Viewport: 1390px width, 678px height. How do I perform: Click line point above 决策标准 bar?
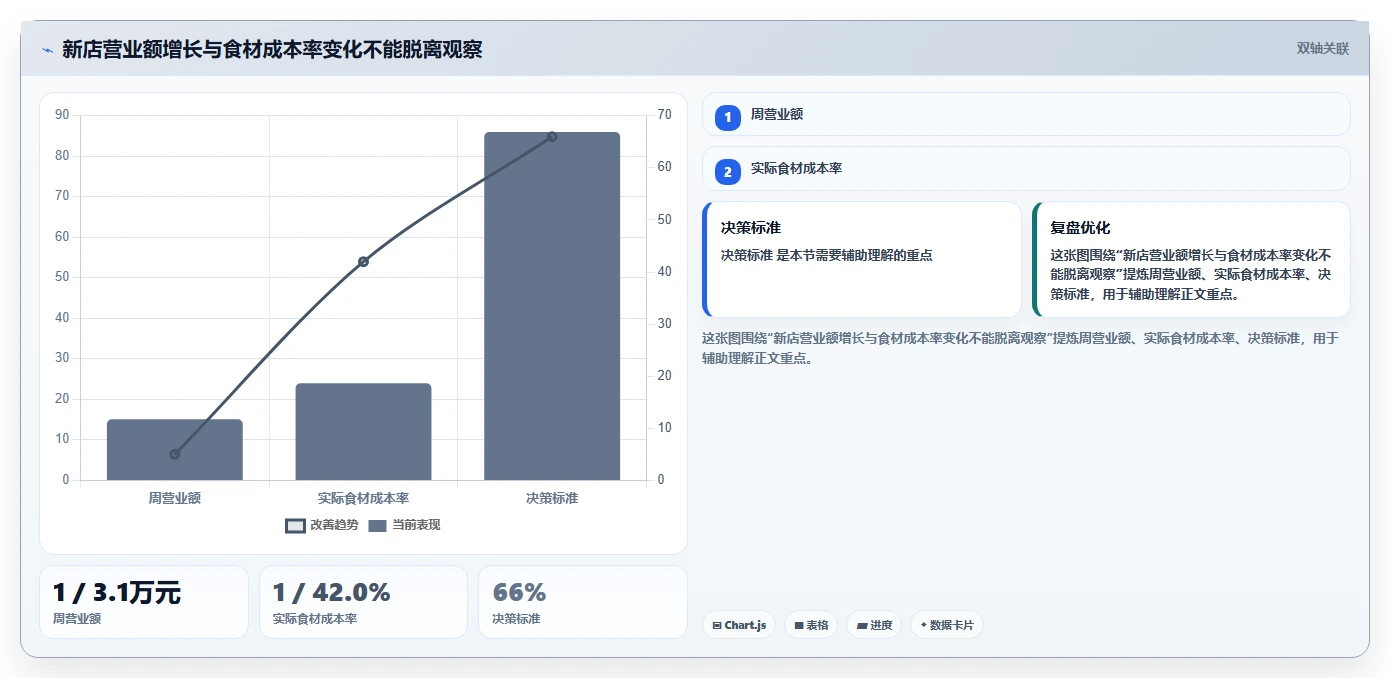[x=552, y=137]
